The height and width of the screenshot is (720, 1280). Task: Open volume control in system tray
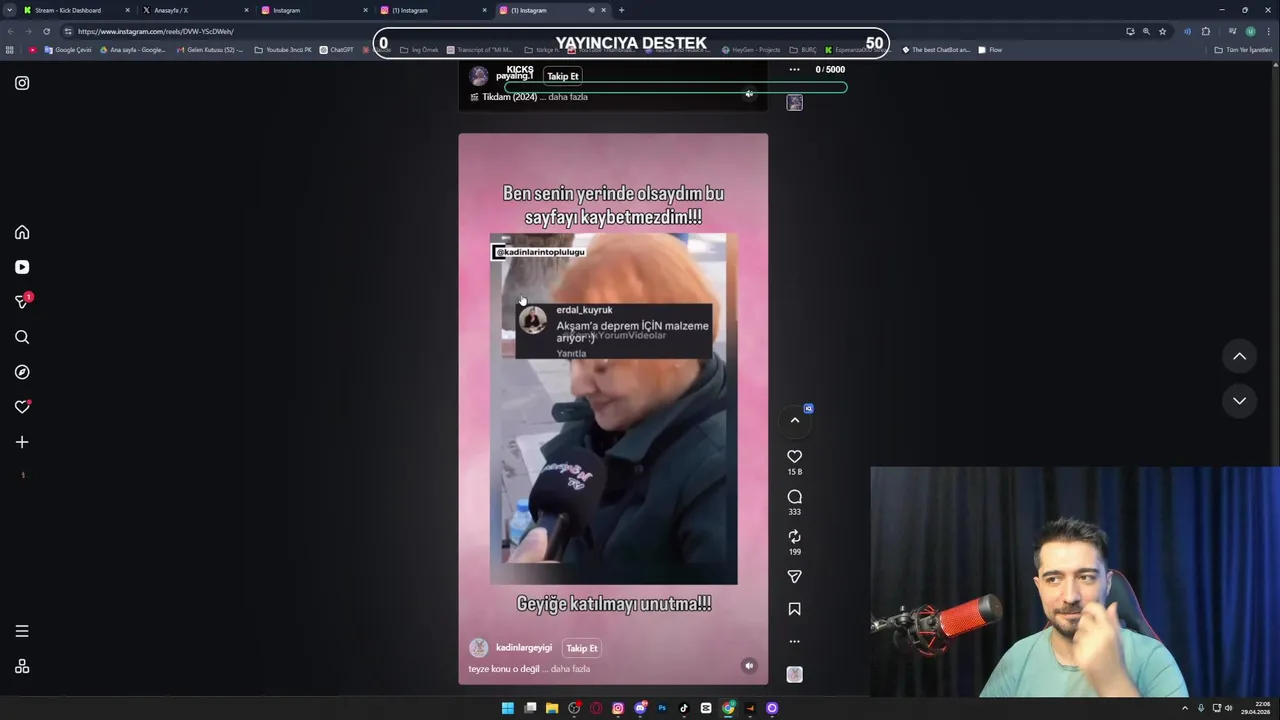pyautogui.click(x=1229, y=708)
